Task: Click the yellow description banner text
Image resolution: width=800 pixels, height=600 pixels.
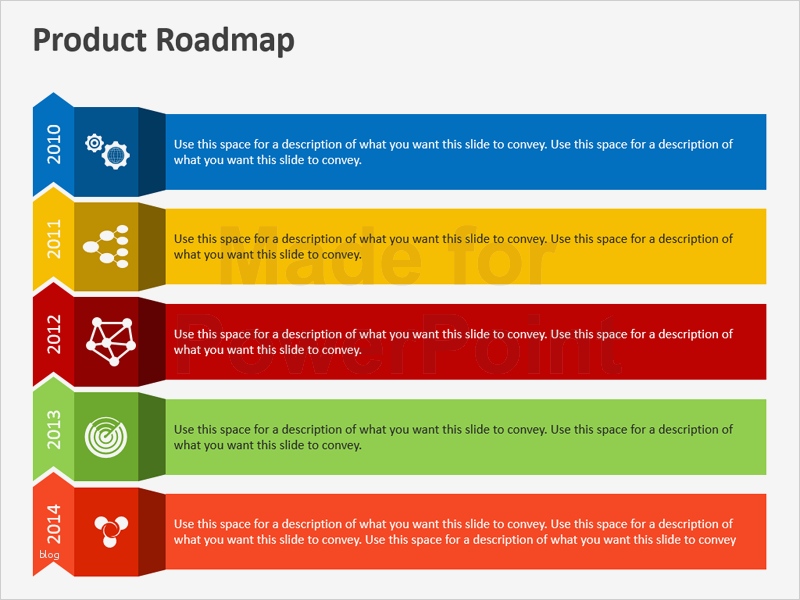Action: [x=453, y=246]
